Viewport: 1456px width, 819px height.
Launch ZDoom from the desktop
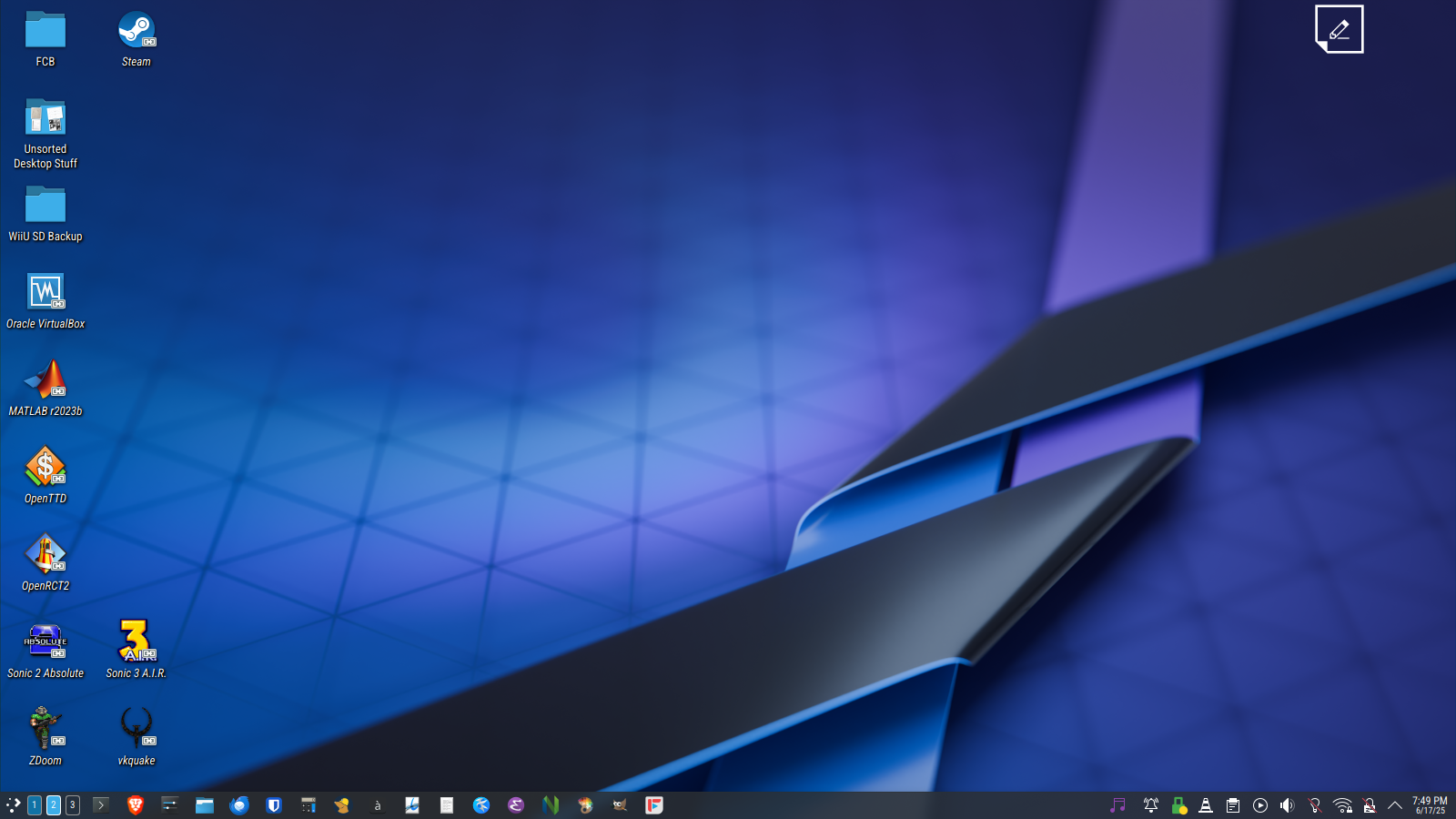click(x=45, y=737)
